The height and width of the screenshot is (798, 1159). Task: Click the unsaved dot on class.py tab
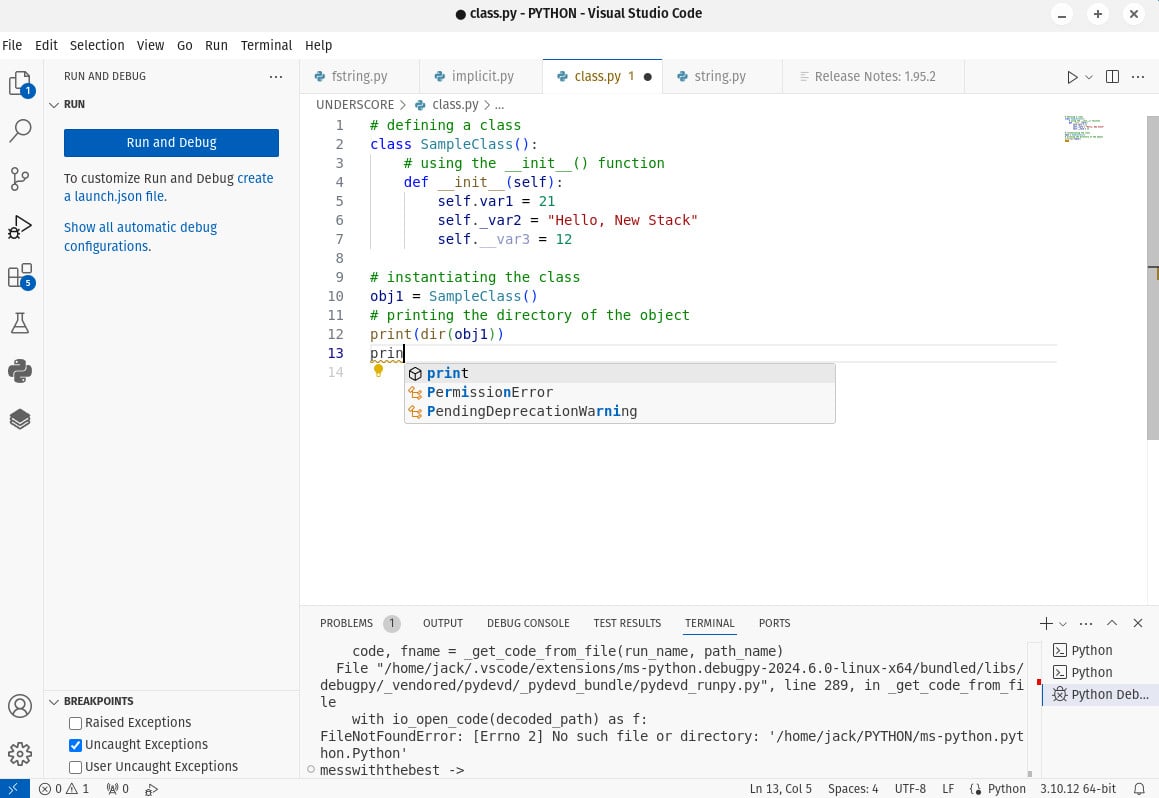[648, 77]
